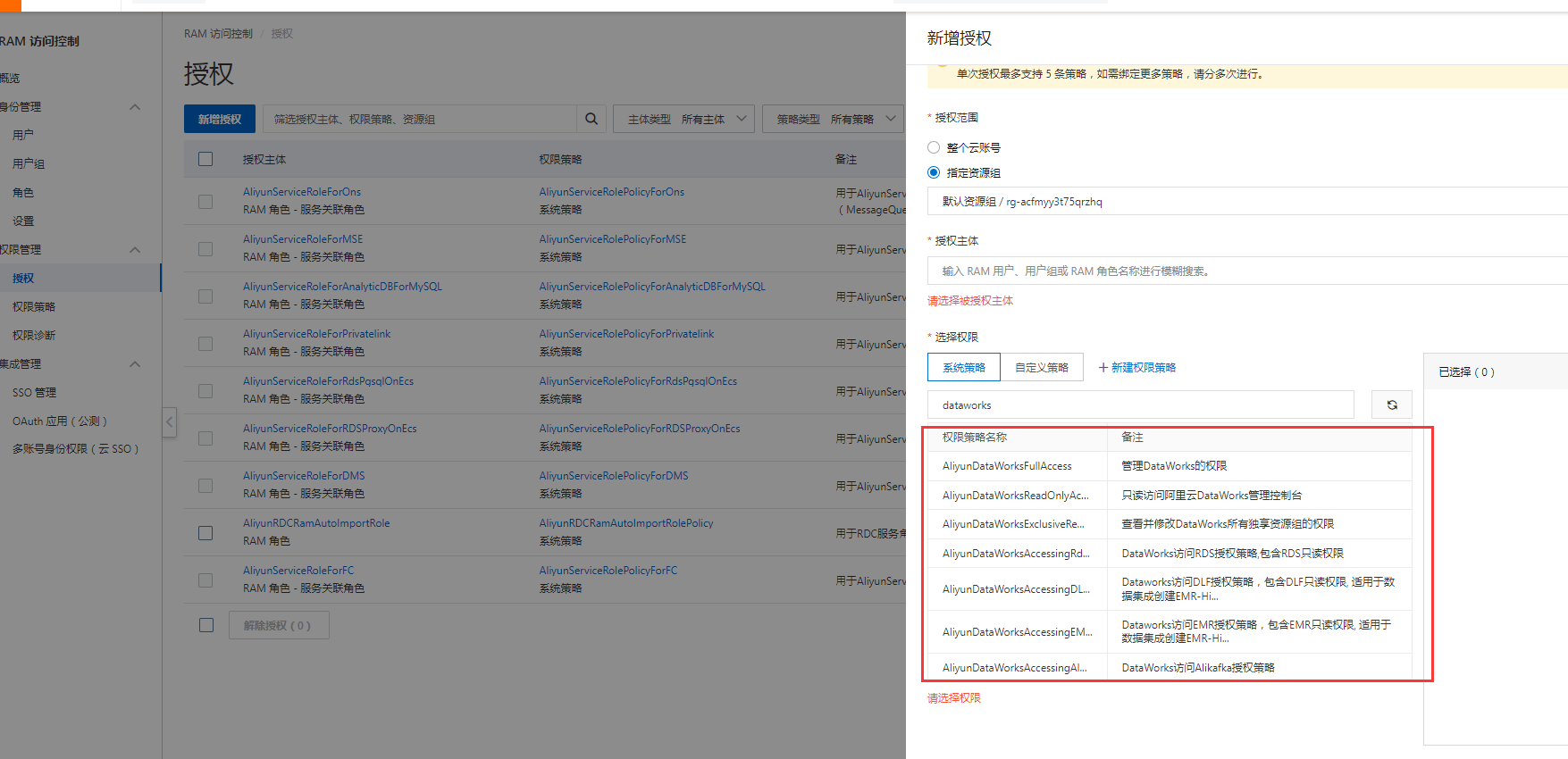This screenshot has height=759, width=1568.
Task: Select the AliyunDataWorksExclusiveRe... policy row
Action: tap(1170, 524)
